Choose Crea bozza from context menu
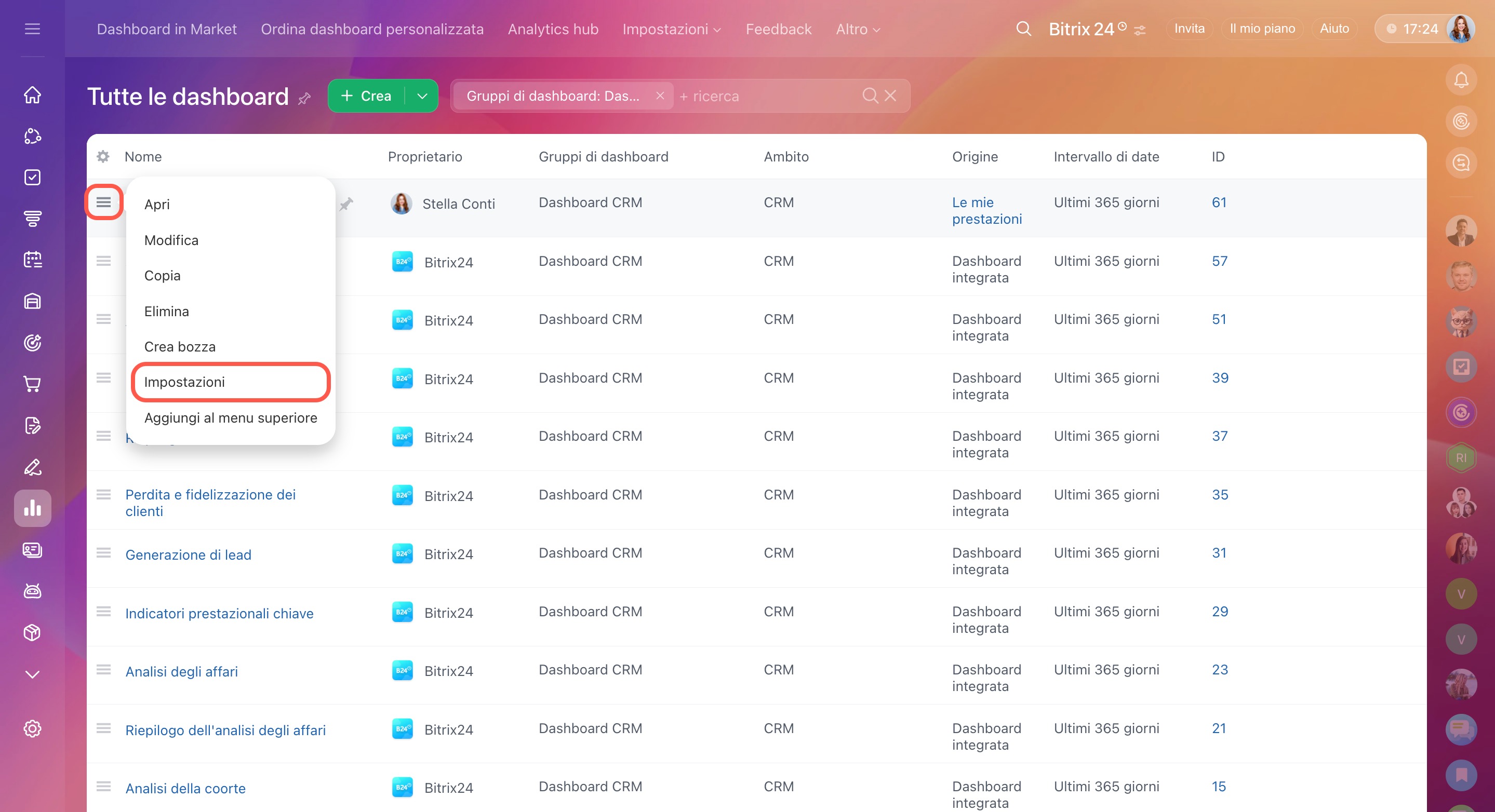1495x812 pixels. [180, 346]
